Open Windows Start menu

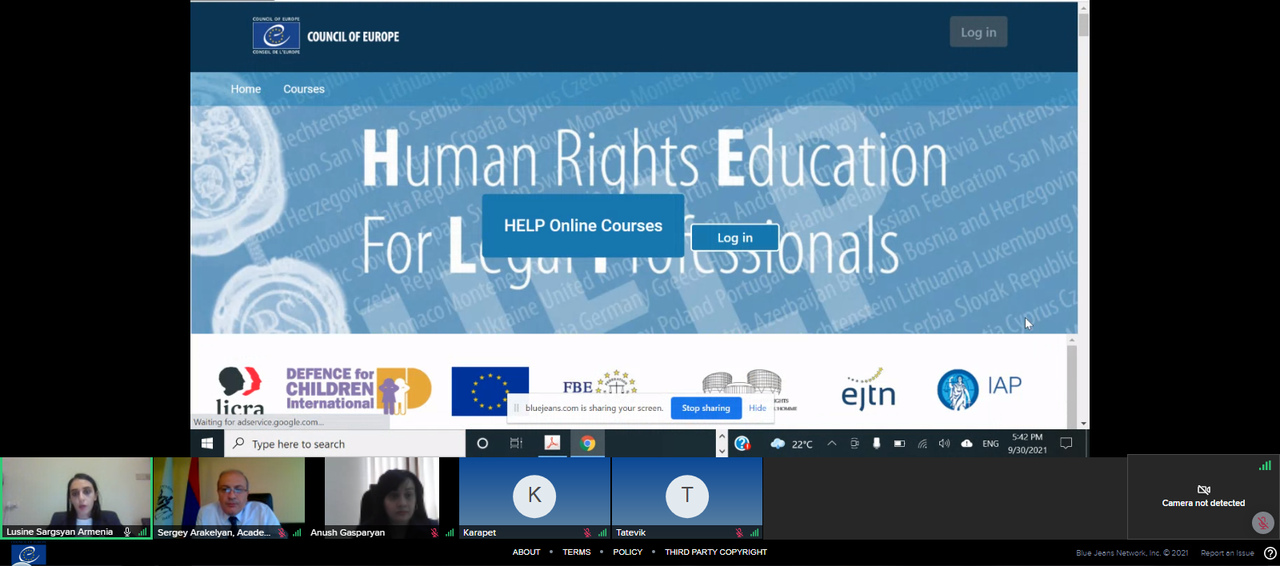(x=208, y=443)
